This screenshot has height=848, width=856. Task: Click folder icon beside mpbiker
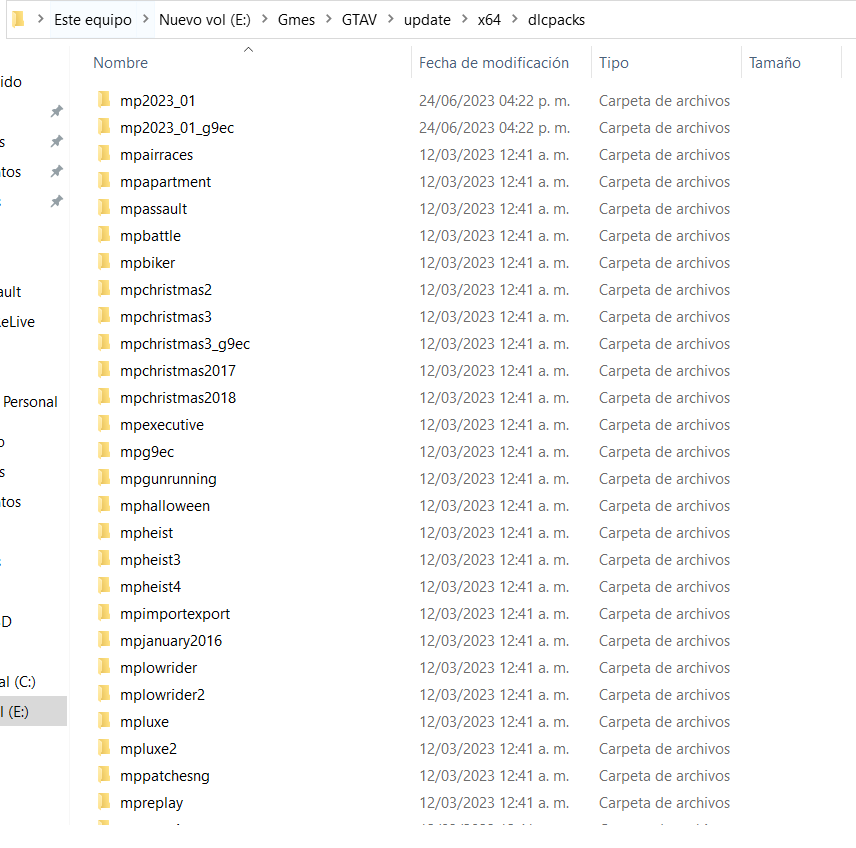pyautogui.click(x=104, y=262)
